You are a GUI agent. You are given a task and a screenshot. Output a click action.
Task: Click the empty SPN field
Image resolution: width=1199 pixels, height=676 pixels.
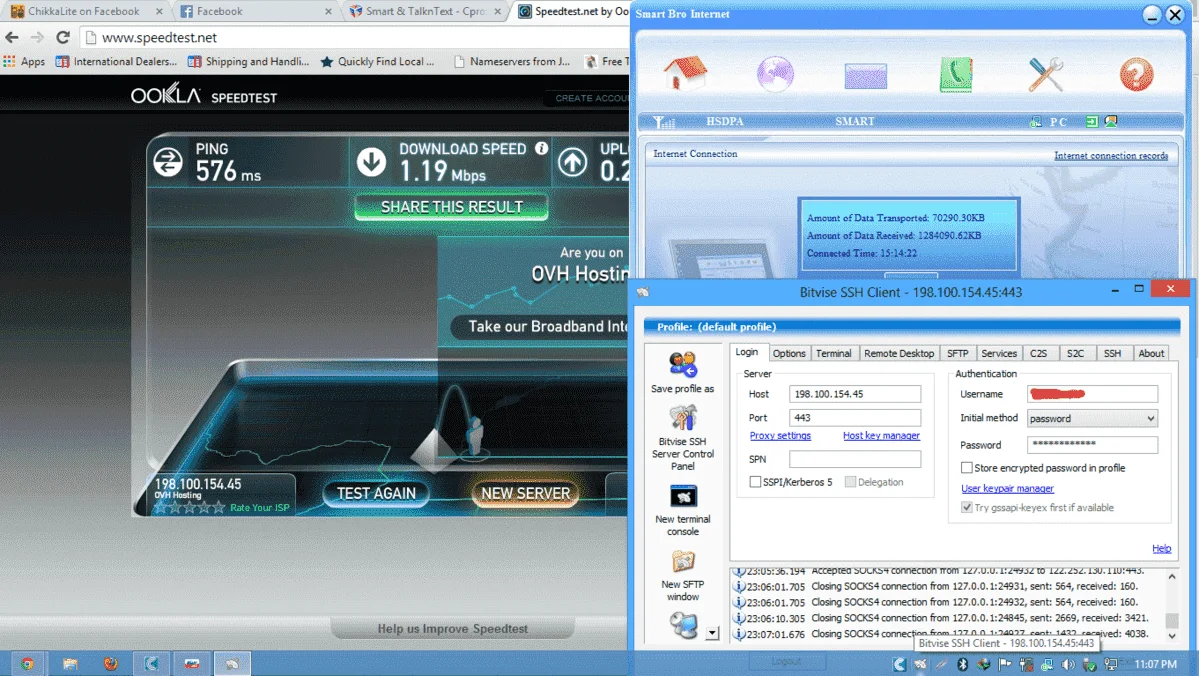855,459
